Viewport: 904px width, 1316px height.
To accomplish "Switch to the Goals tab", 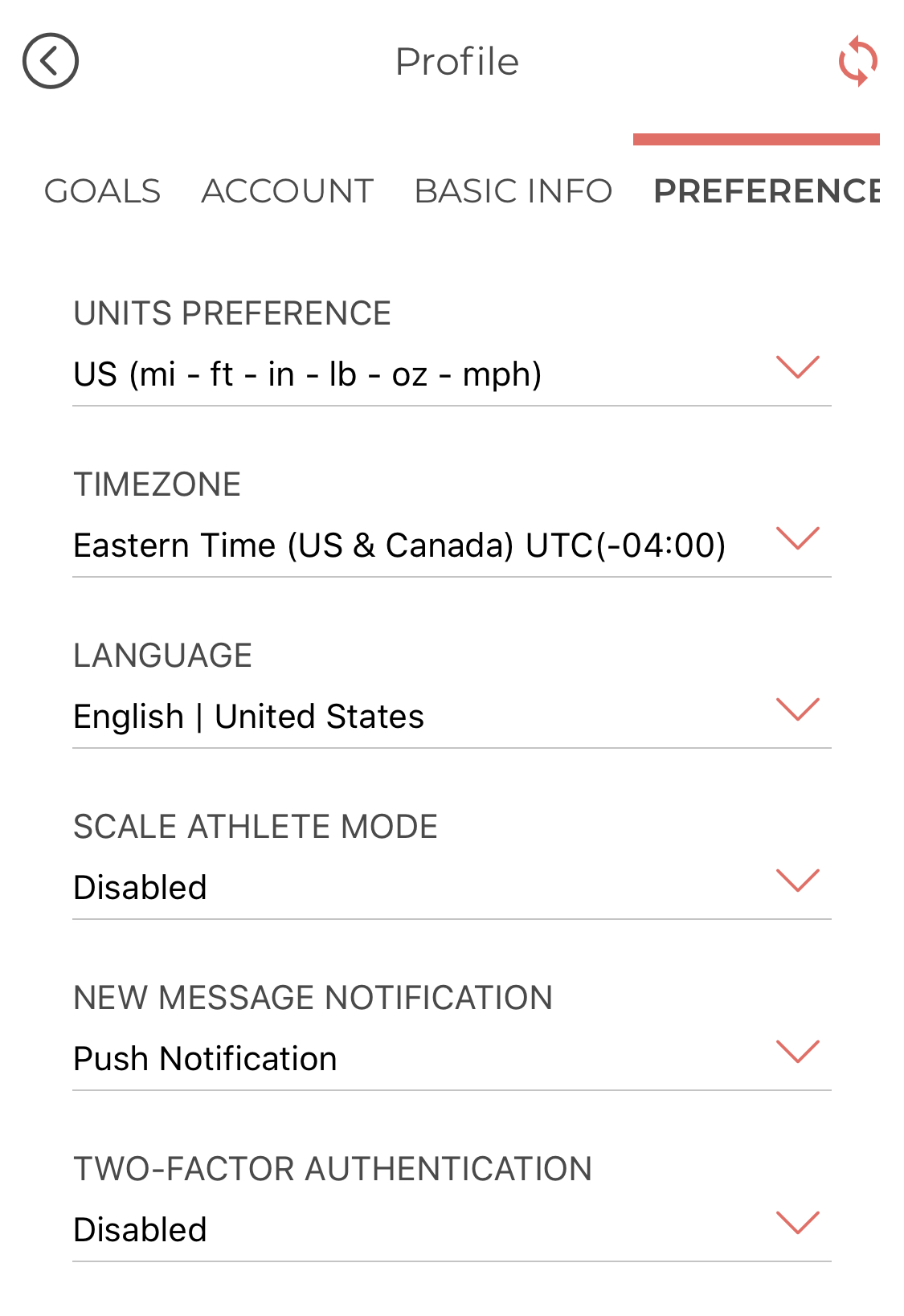I will pyautogui.click(x=102, y=191).
